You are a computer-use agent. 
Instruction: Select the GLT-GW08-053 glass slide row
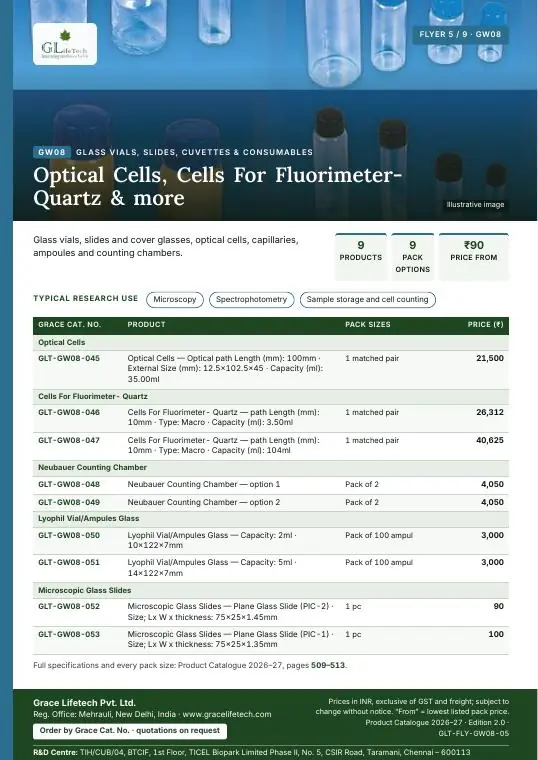[271, 640]
